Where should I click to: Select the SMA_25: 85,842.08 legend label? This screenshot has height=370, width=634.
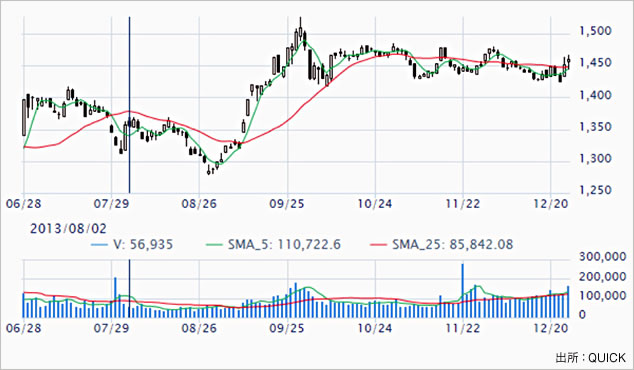[x=452, y=245]
